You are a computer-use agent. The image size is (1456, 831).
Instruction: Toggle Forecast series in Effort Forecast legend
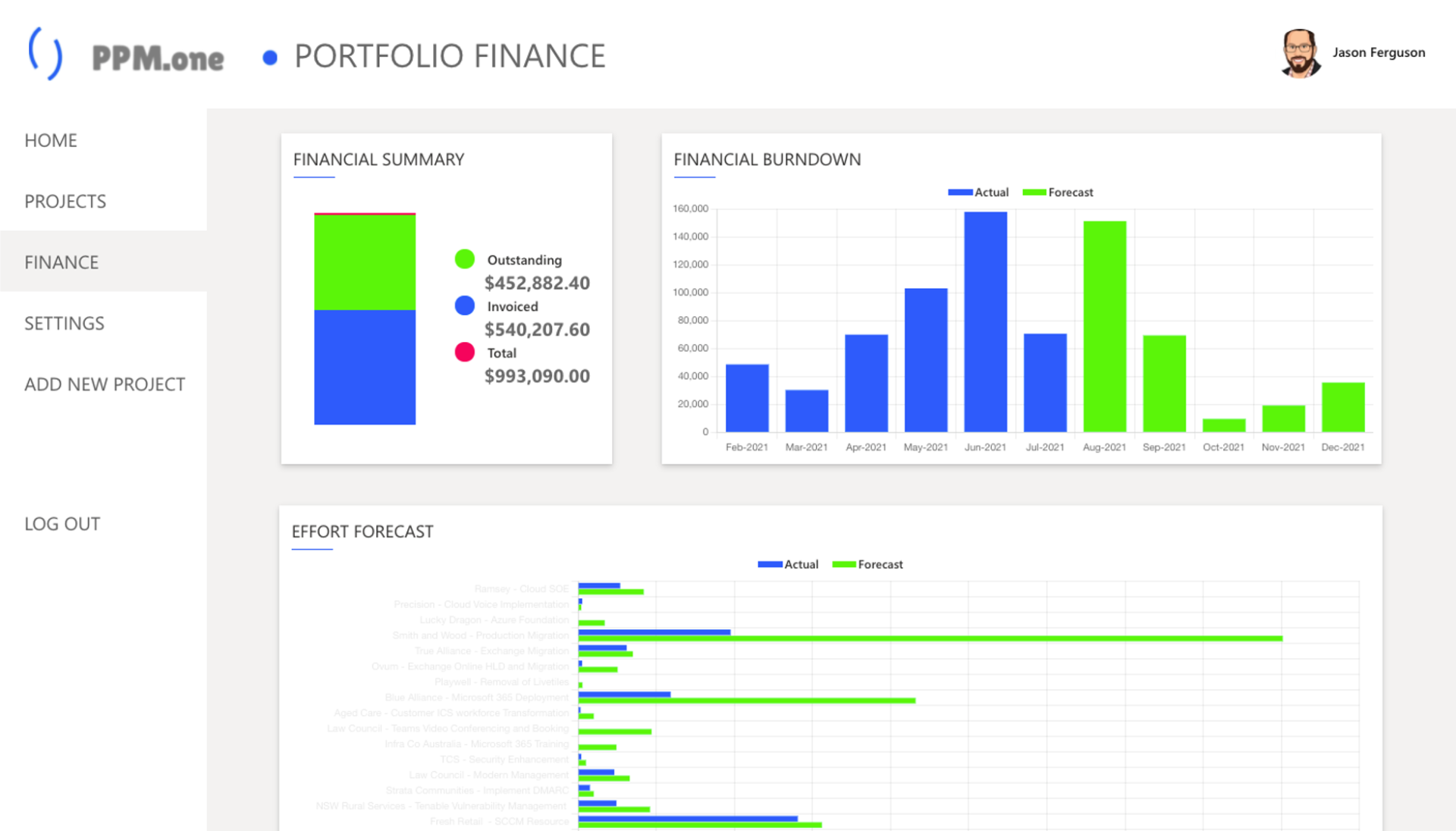click(x=867, y=564)
